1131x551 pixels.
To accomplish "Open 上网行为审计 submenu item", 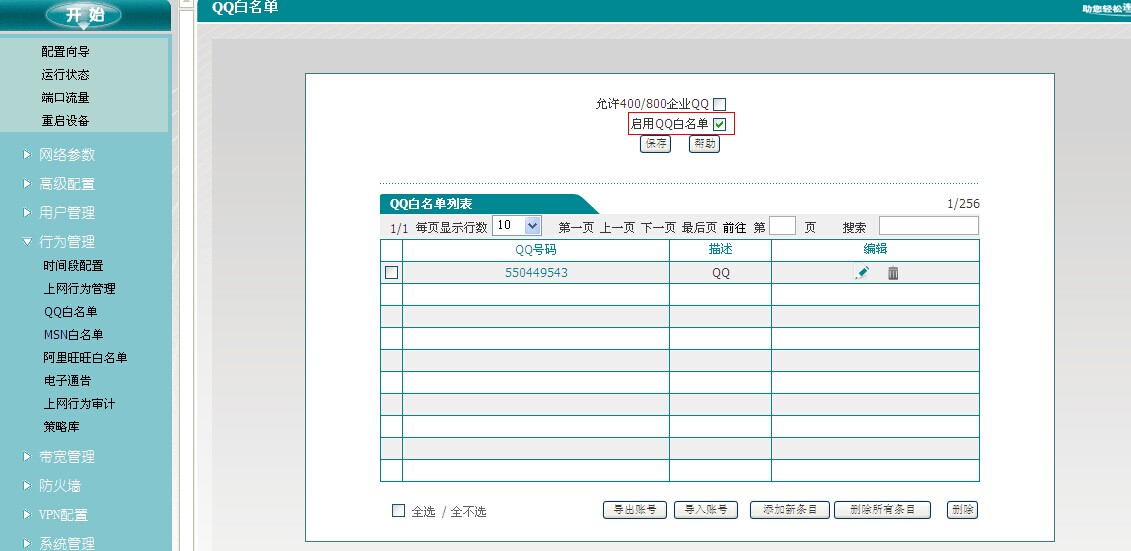I will (79, 404).
